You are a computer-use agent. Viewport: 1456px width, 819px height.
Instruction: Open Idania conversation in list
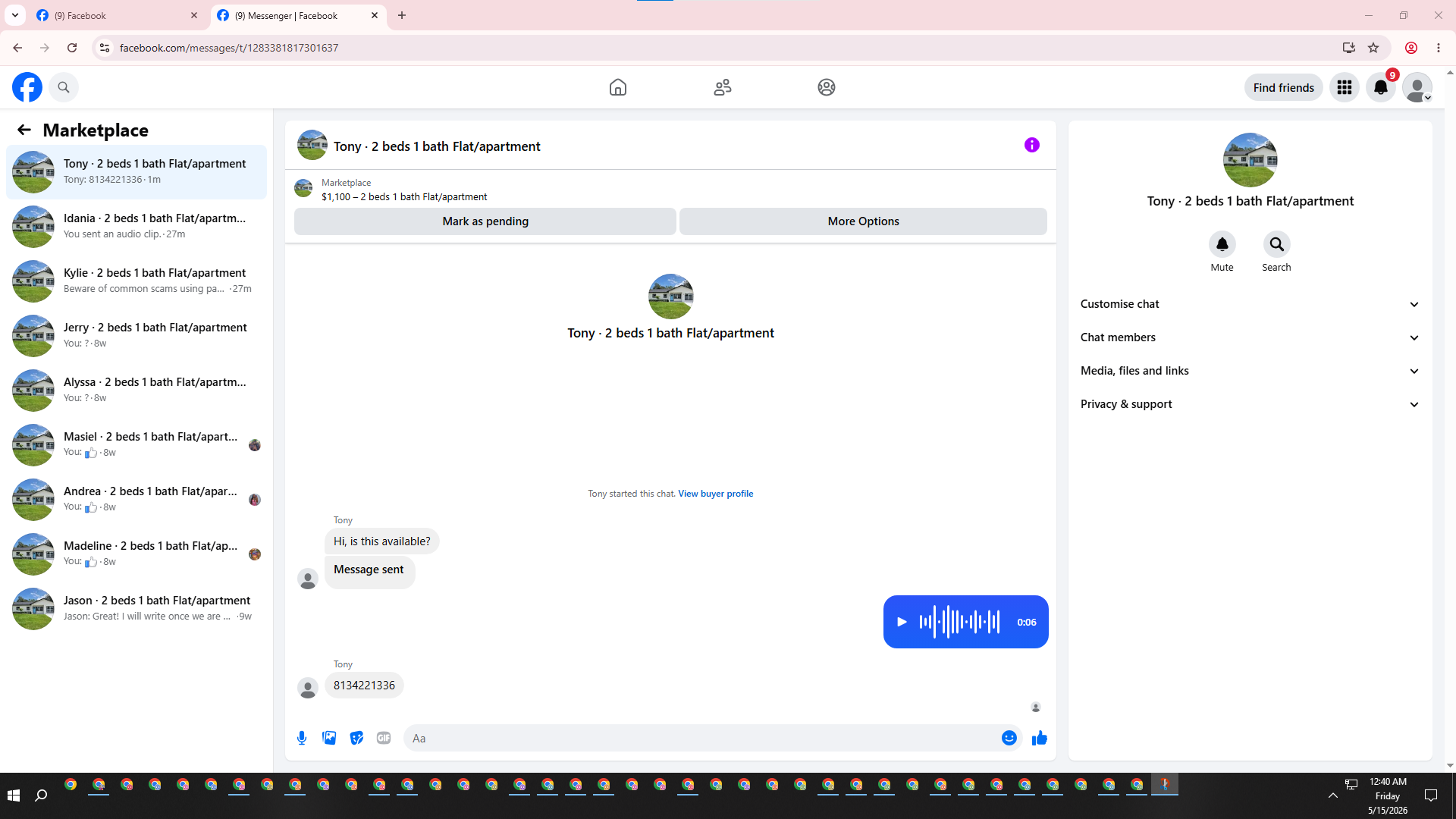click(x=136, y=227)
